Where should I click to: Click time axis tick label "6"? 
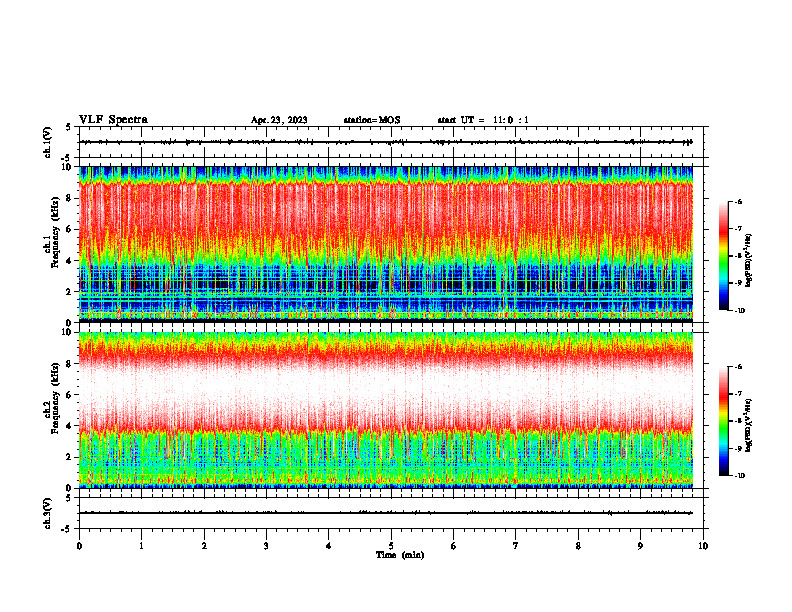point(454,546)
